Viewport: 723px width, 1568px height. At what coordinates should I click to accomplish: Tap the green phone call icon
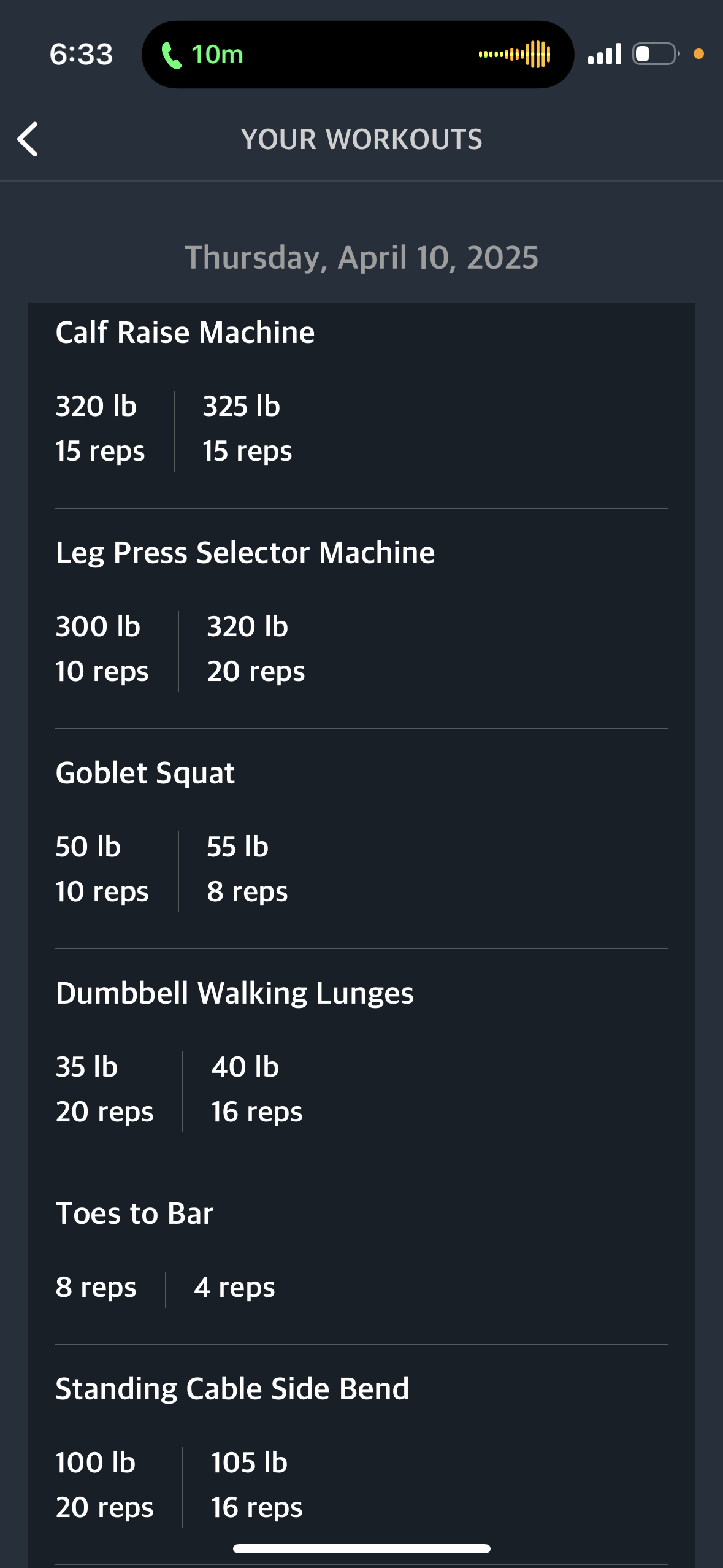(x=172, y=55)
